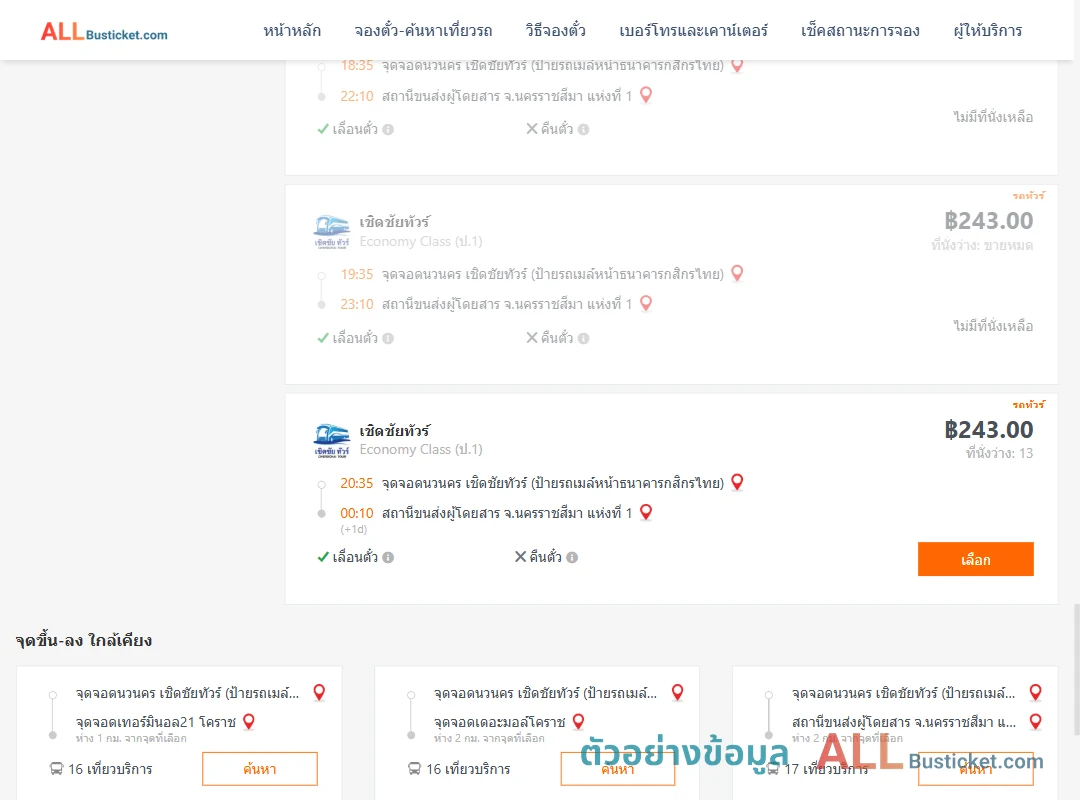
Task: Click info icon beside เลื่อนตั๋ว in 18:35 trip
Action: point(388,130)
